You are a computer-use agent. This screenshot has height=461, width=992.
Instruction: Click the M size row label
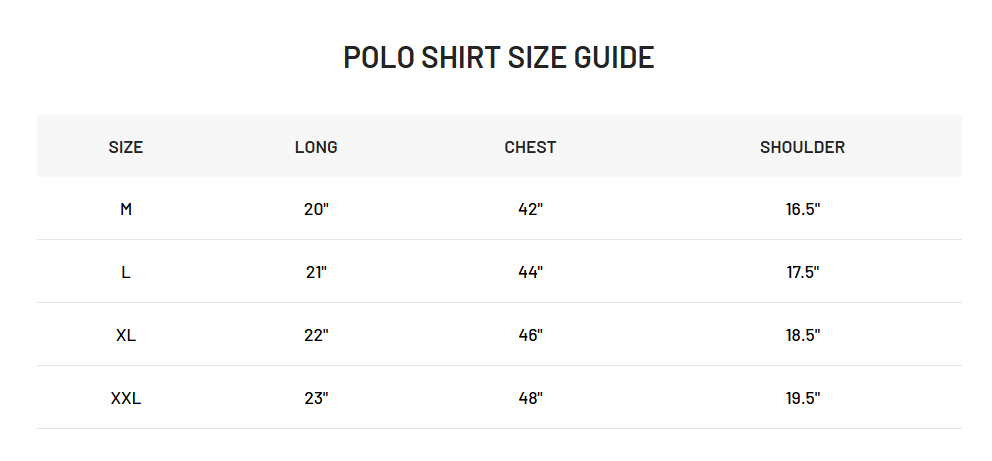coord(126,209)
